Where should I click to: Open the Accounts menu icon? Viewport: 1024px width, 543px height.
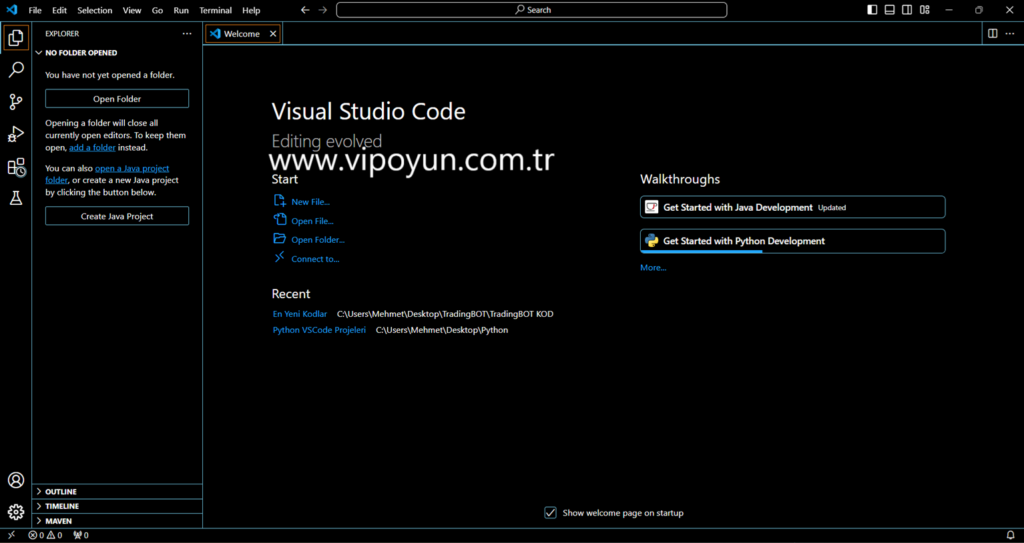16,480
